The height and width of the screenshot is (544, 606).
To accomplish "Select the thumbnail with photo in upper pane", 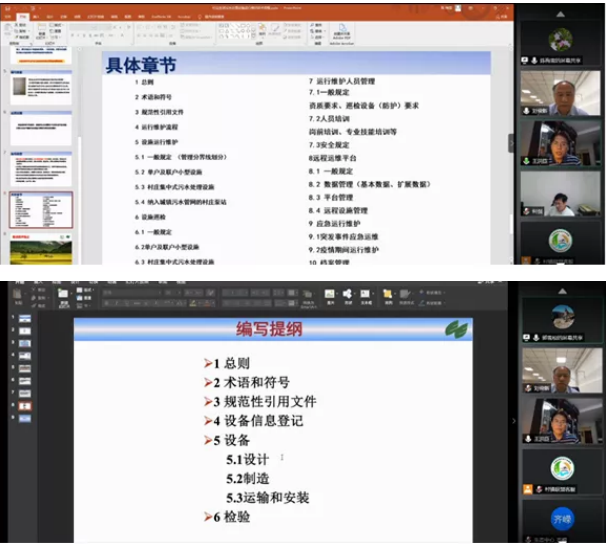I will pos(41,87).
